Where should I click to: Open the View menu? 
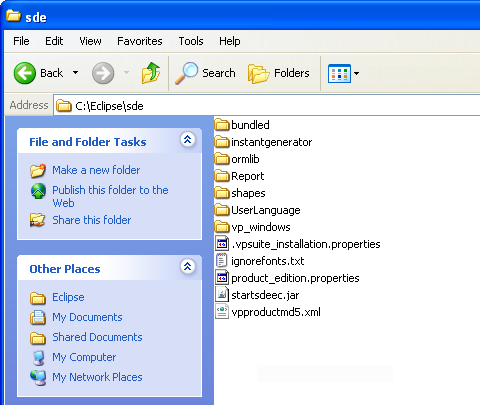click(90, 41)
